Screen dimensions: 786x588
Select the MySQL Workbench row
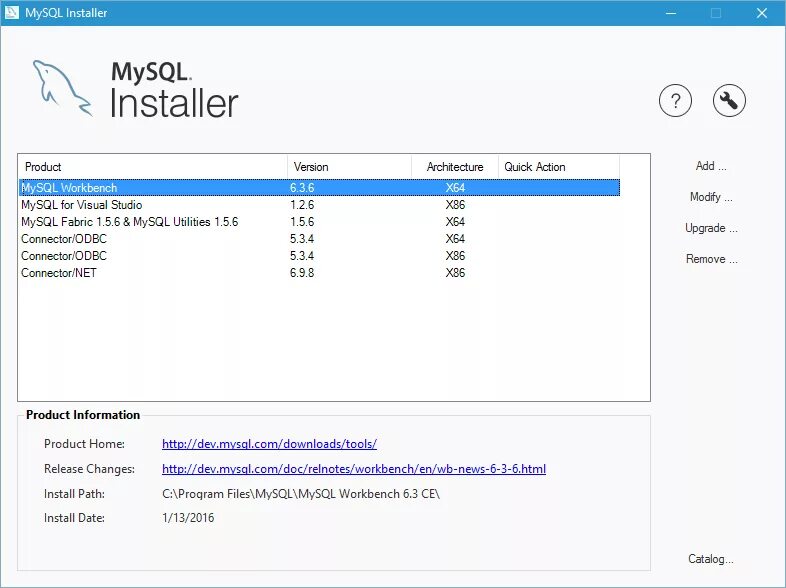(x=319, y=187)
